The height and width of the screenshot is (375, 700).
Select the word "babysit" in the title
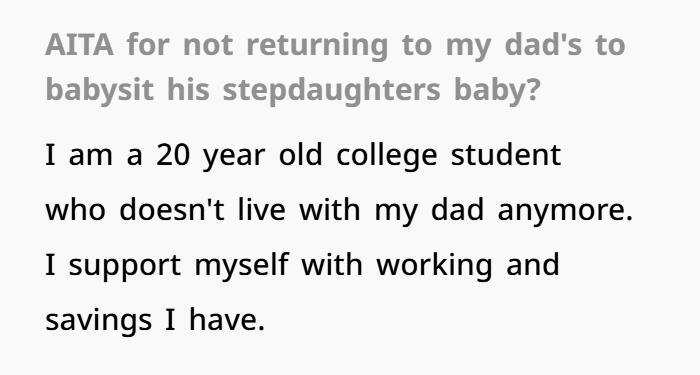tap(100, 91)
